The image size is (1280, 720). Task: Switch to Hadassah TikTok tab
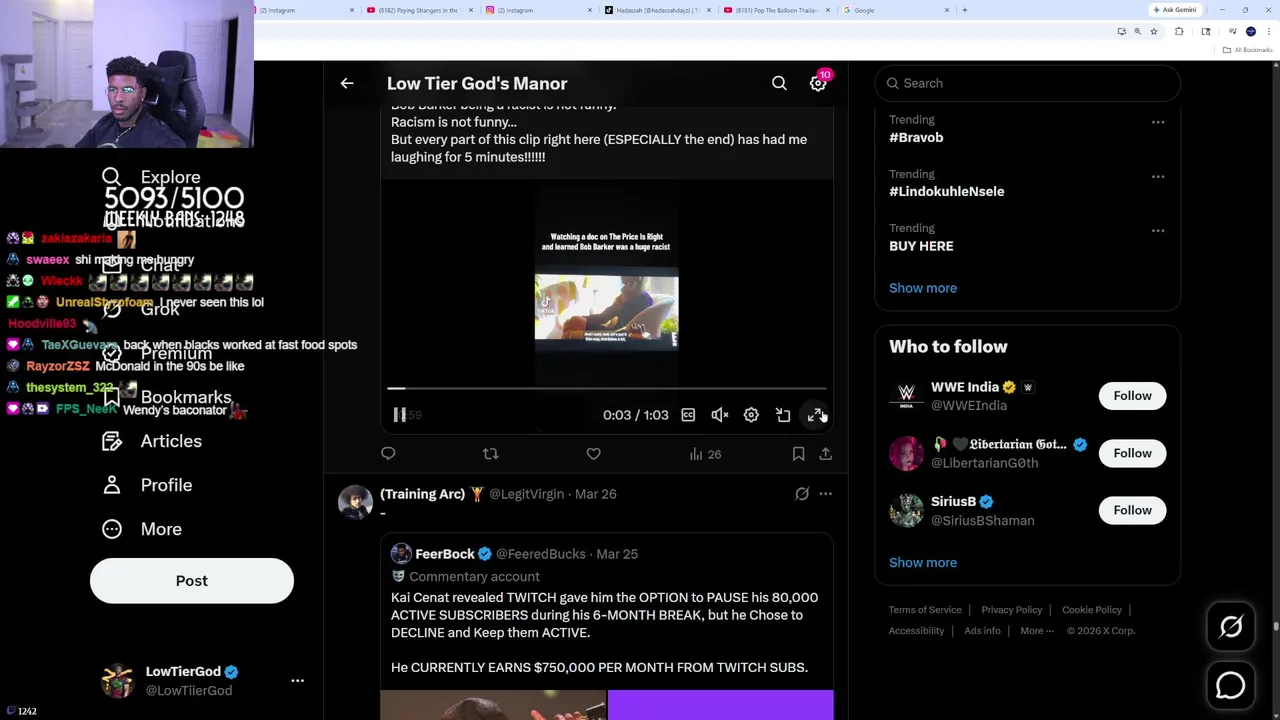658,10
